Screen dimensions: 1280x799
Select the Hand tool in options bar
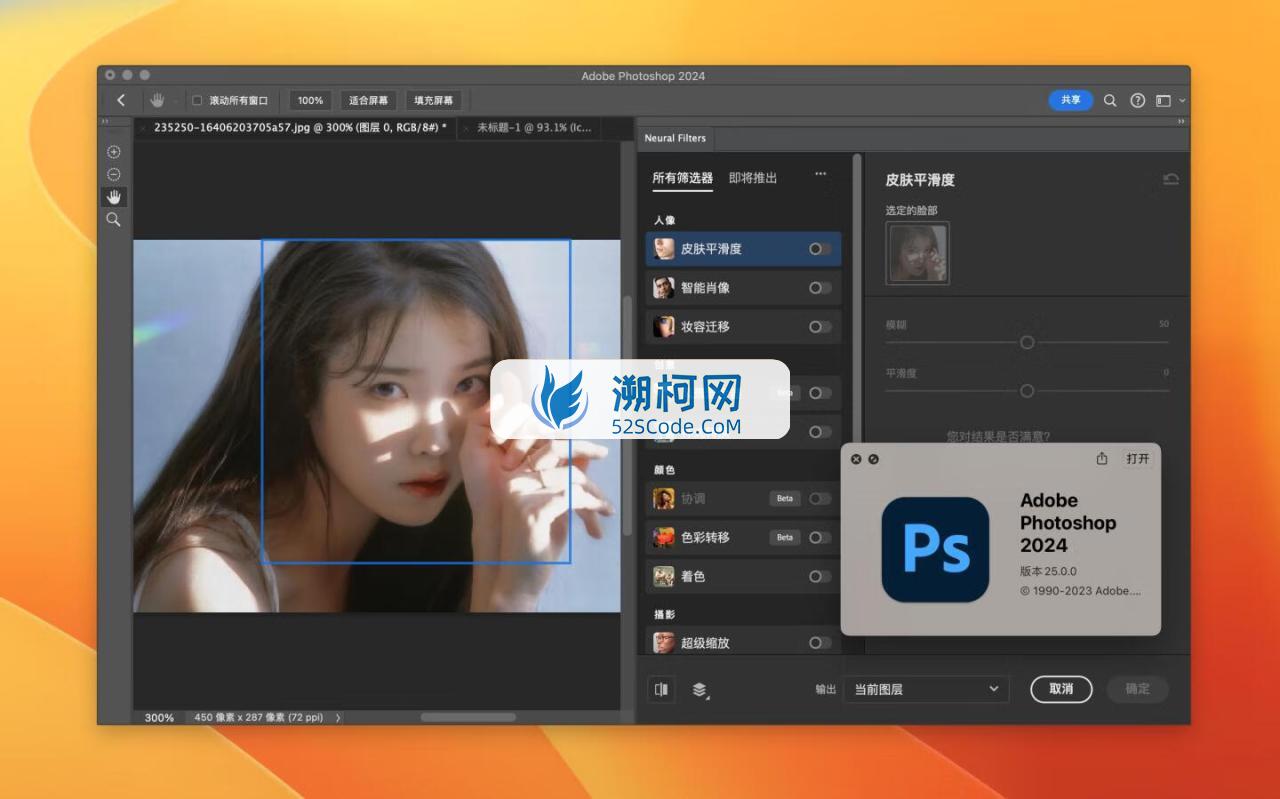point(157,100)
